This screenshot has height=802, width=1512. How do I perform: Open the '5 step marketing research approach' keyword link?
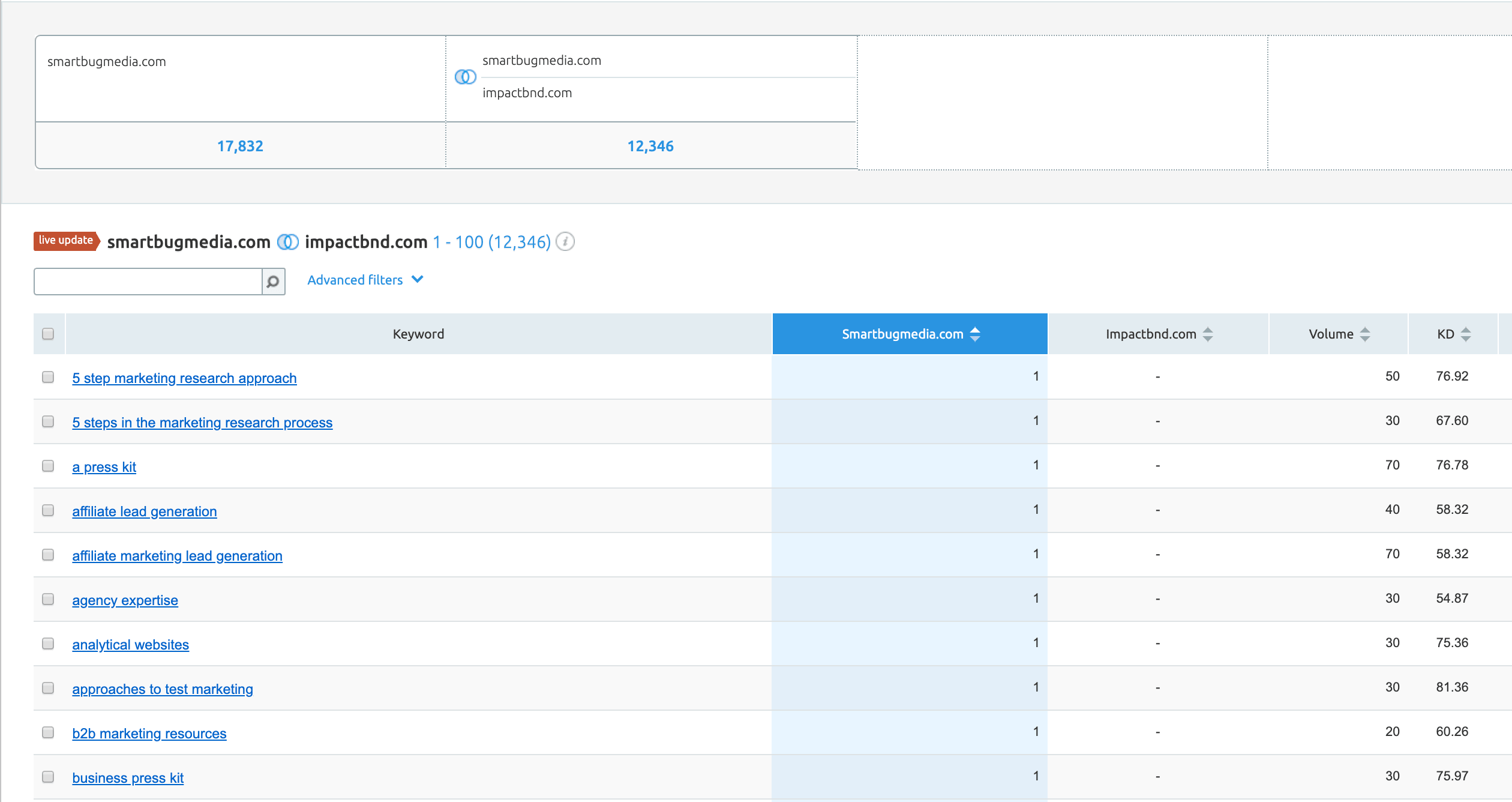click(x=184, y=378)
